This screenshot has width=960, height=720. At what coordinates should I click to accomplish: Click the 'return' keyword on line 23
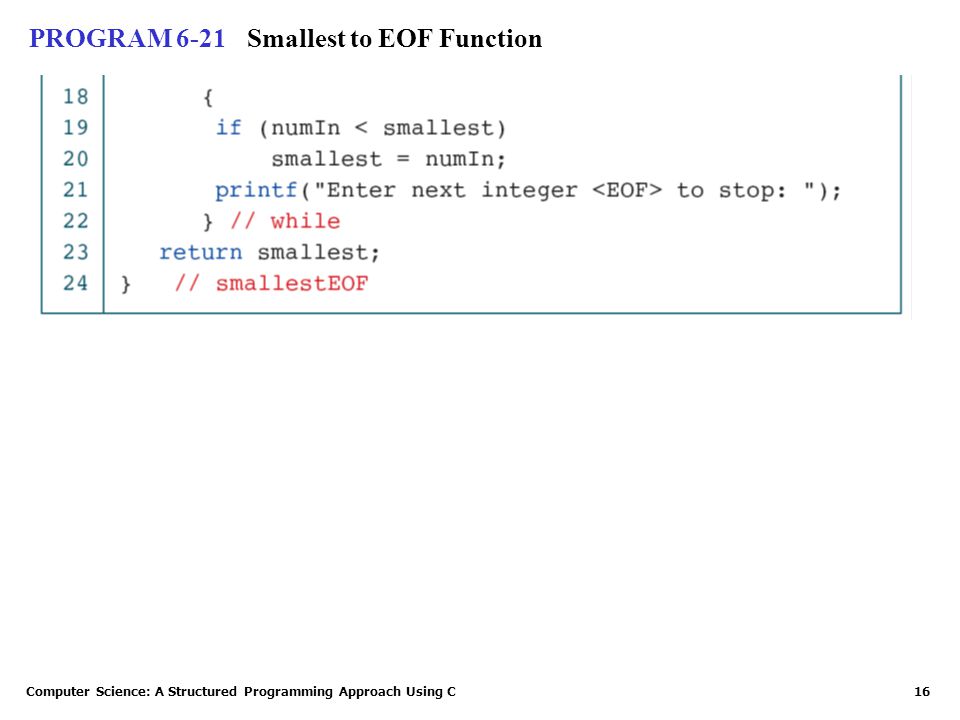coord(201,252)
